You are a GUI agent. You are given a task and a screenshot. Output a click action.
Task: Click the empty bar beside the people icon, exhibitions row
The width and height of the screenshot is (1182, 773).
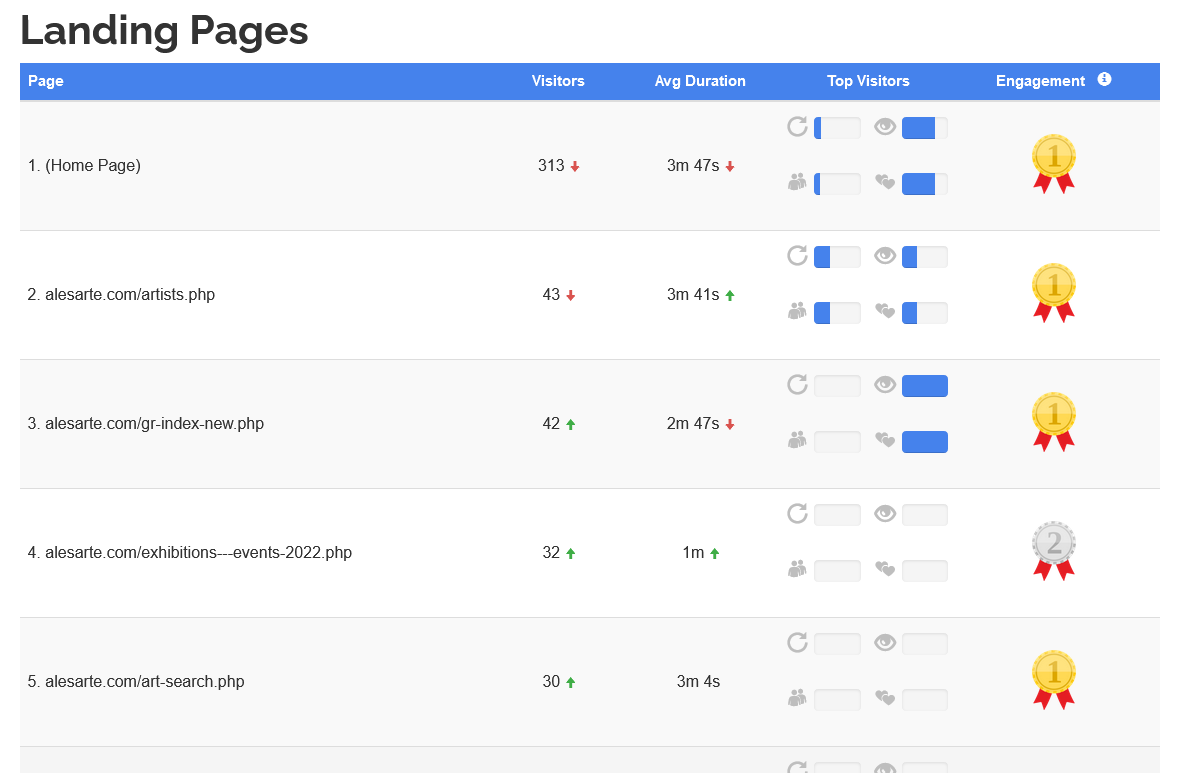838,571
